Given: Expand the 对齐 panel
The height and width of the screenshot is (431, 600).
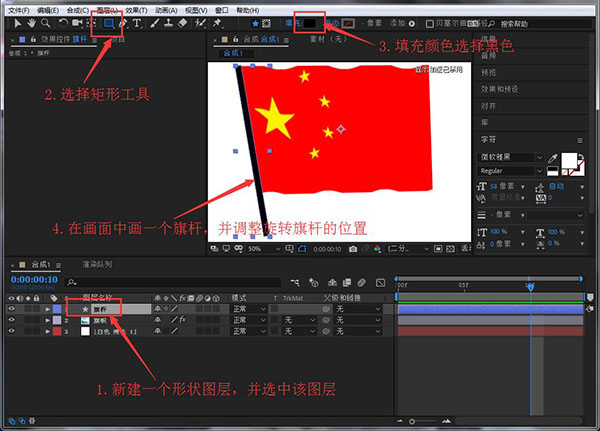Looking at the screenshot, I should [x=488, y=106].
